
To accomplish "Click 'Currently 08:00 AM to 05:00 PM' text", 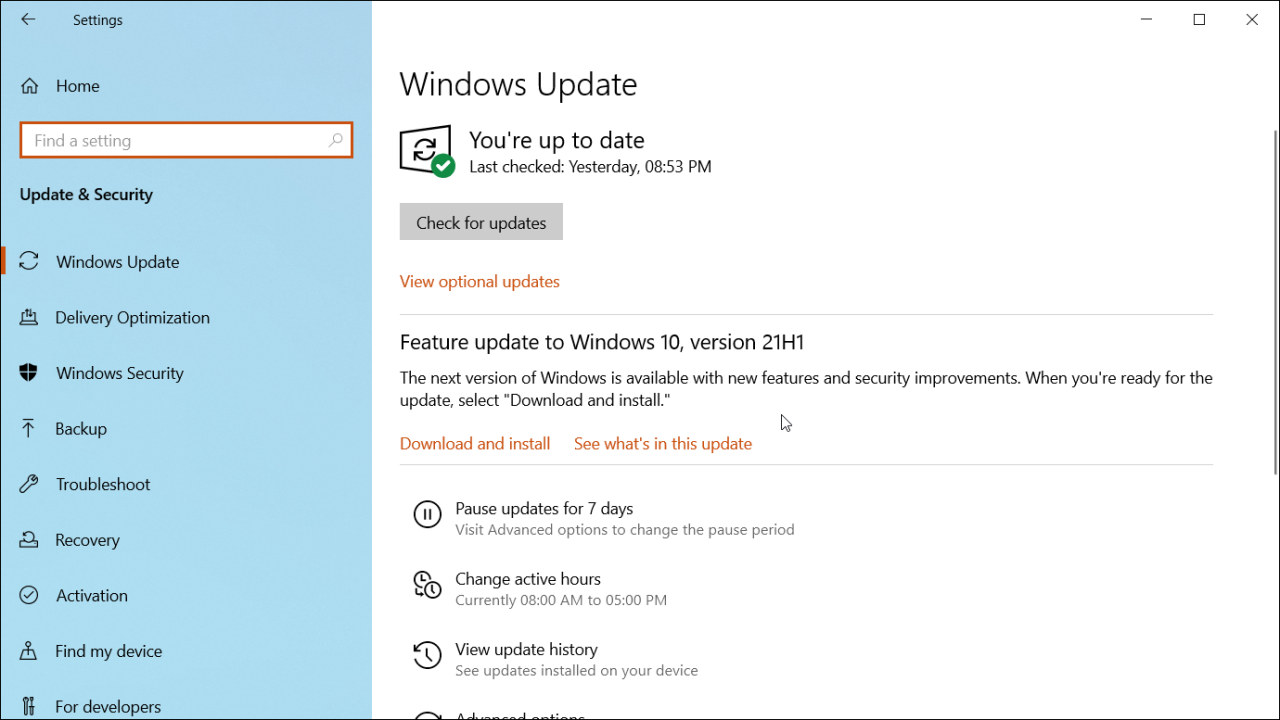I will coord(561,600).
